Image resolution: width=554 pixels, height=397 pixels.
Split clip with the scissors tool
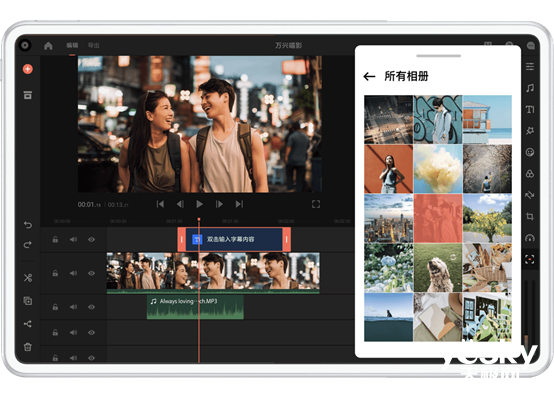28,278
